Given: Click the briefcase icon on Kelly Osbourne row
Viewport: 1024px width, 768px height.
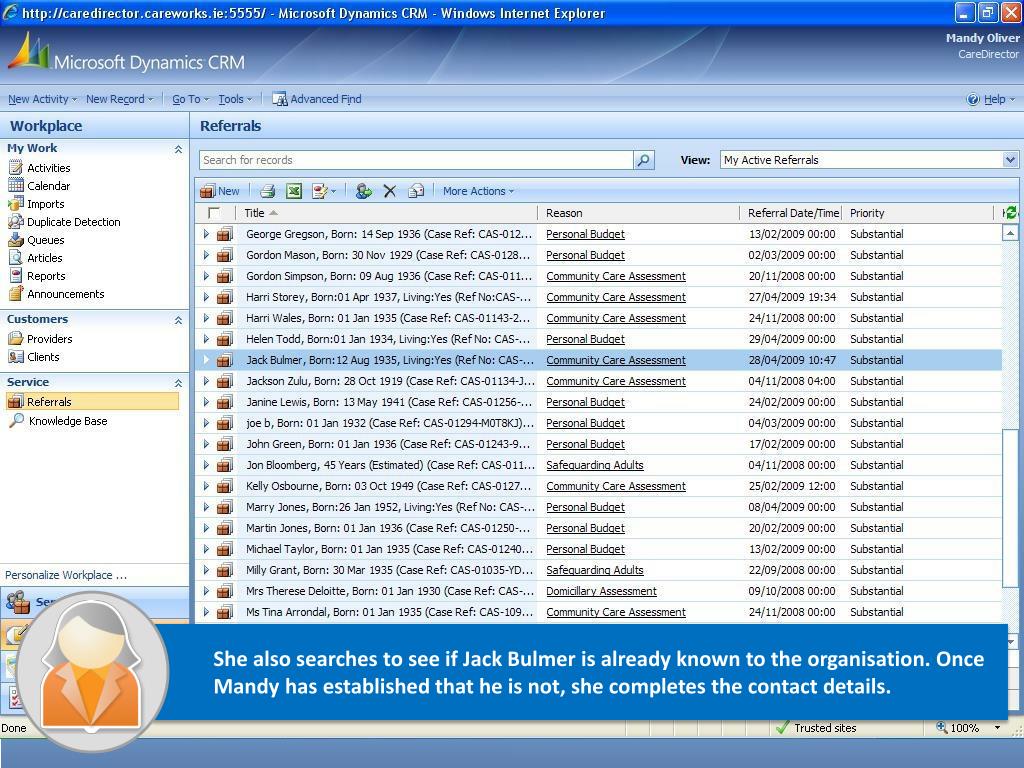Looking at the screenshot, I should (225, 486).
